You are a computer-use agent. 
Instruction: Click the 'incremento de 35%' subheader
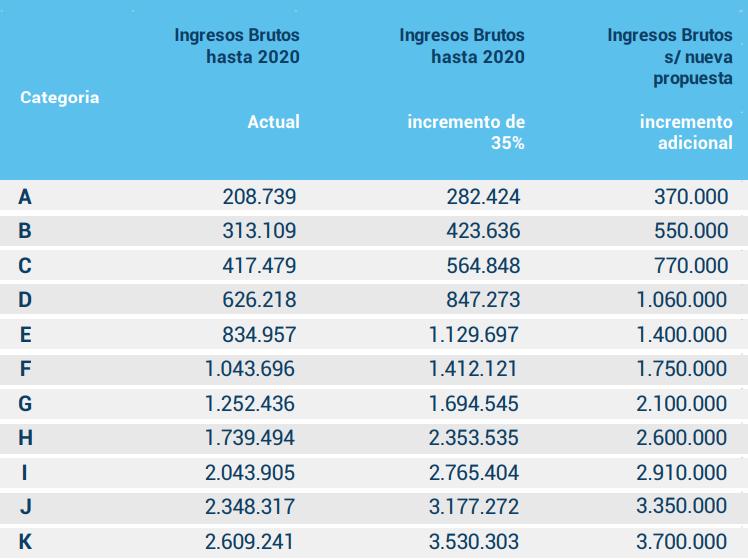click(x=466, y=132)
